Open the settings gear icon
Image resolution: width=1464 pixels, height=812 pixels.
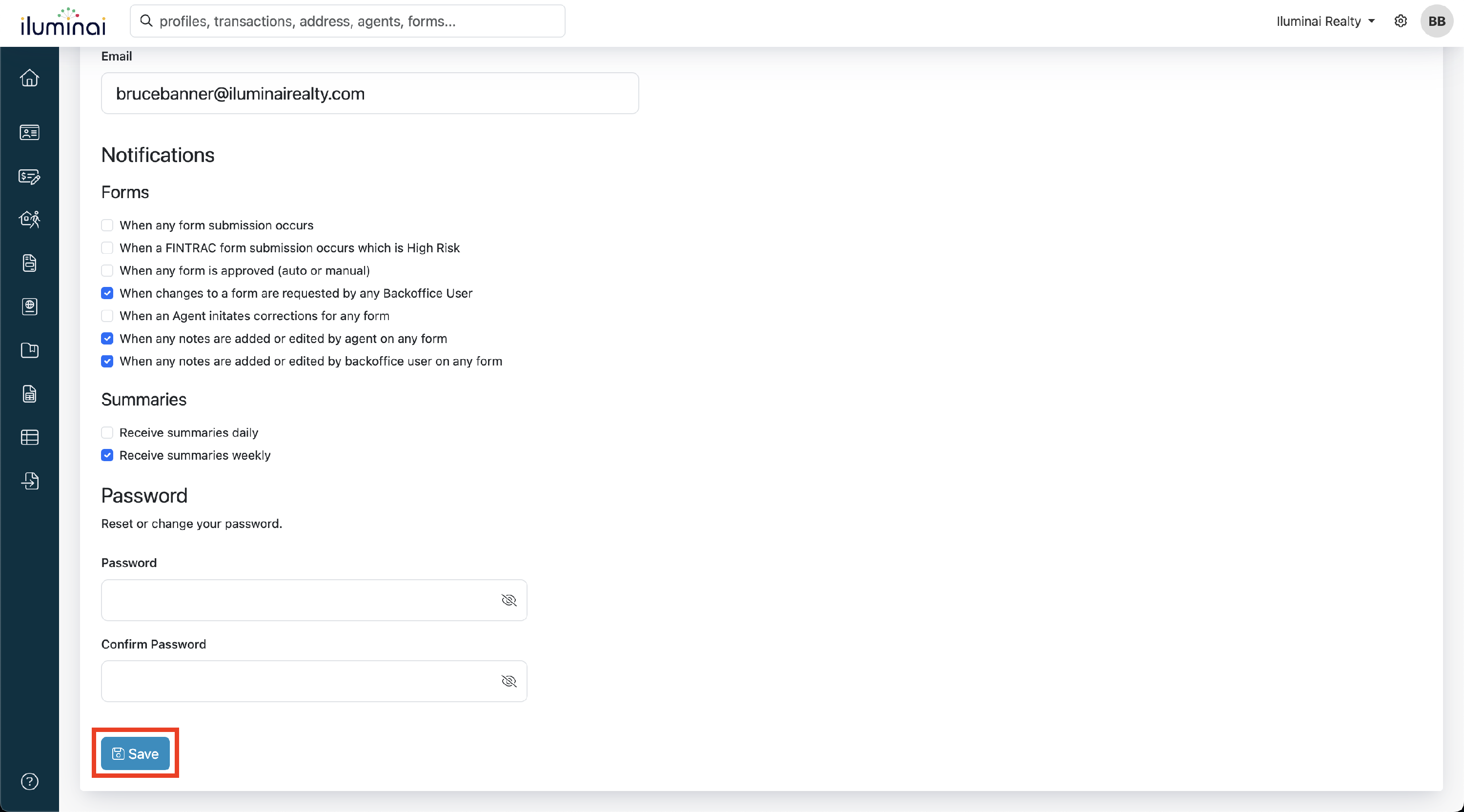coord(1401,21)
